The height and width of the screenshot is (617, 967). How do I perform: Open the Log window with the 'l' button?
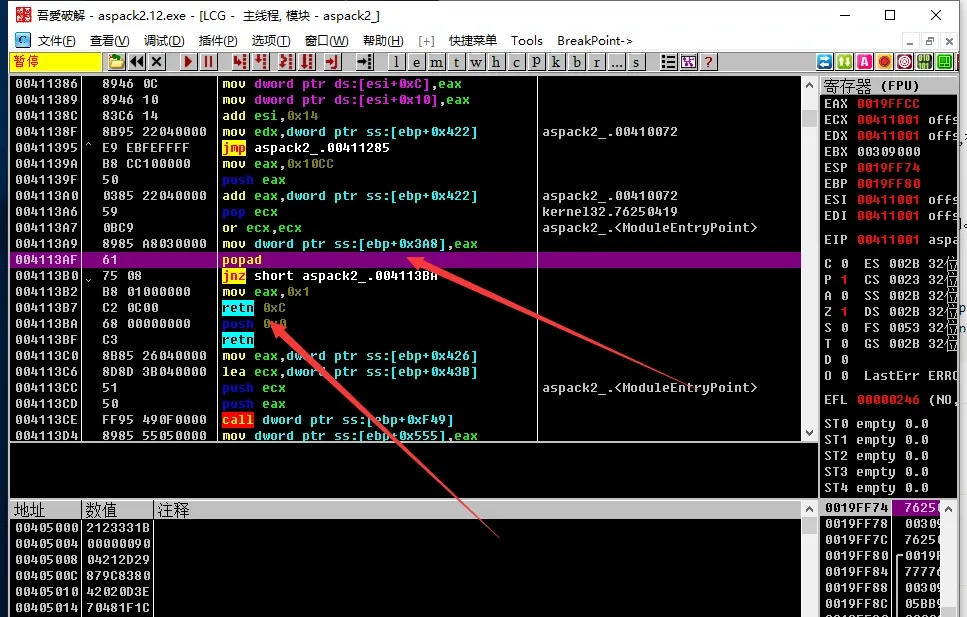[397, 62]
